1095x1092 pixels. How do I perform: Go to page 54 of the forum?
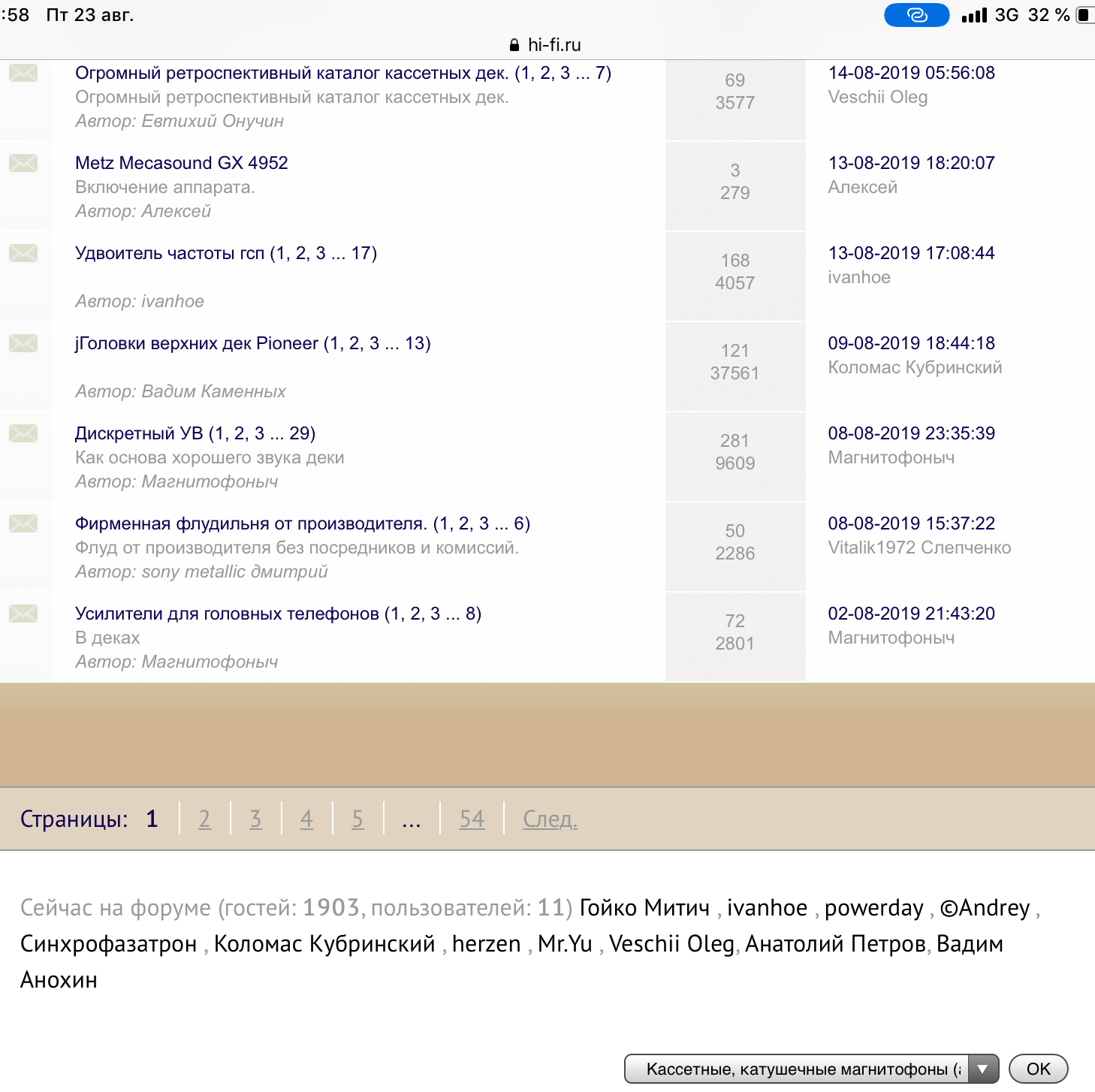coord(472,819)
